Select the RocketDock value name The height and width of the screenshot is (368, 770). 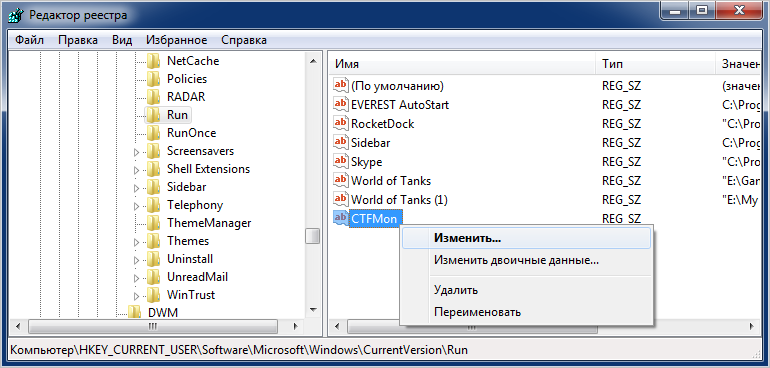point(382,123)
